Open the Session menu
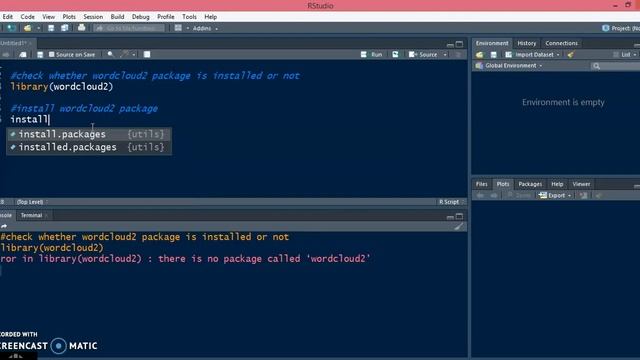The height and width of the screenshot is (360, 640). [93, 17]
